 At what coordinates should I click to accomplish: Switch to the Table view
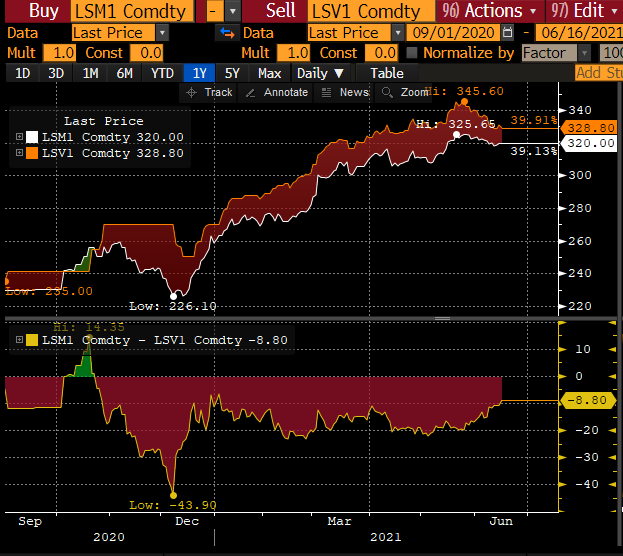click(x=387, y=73)
